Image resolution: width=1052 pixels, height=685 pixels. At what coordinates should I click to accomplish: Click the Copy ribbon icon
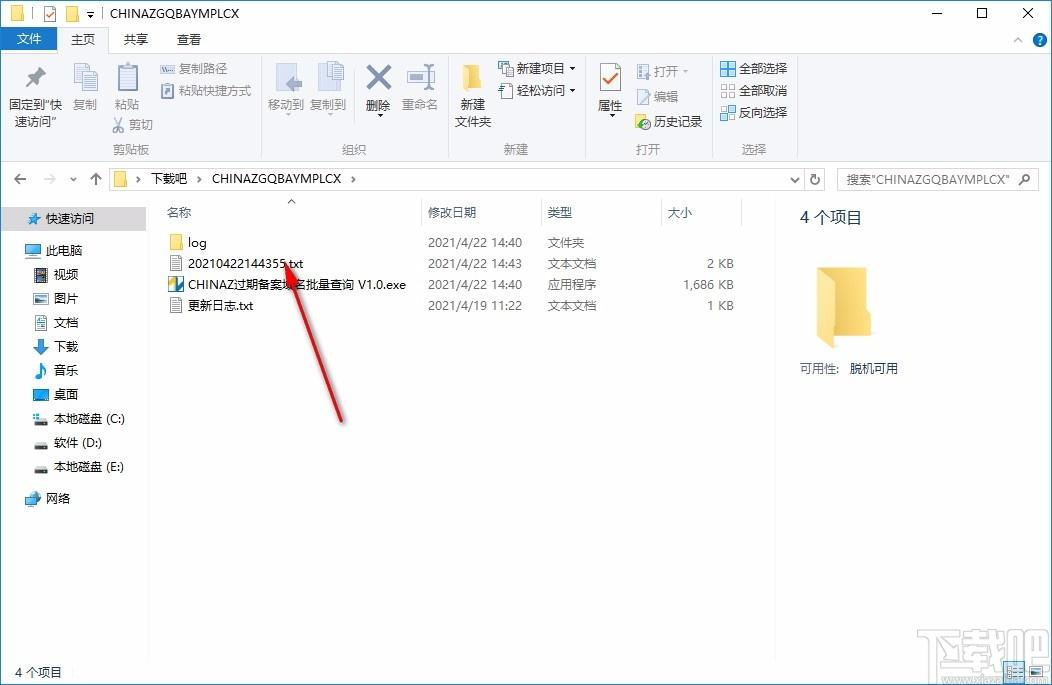[x=85, y=87]
